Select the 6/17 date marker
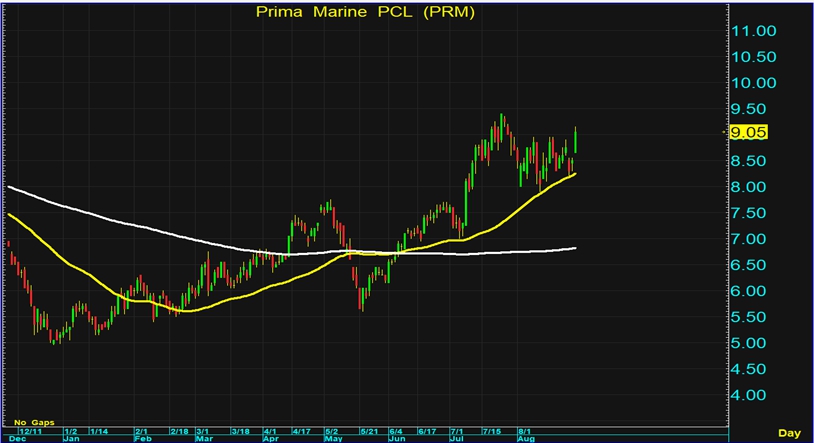This screenshot has height=443, width=814. [427, 432]
